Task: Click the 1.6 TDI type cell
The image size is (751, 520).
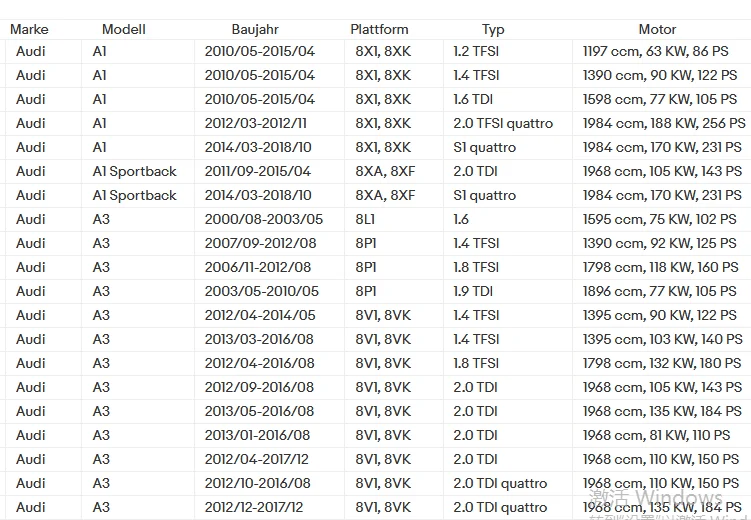Action: click(x=508, y=99)
